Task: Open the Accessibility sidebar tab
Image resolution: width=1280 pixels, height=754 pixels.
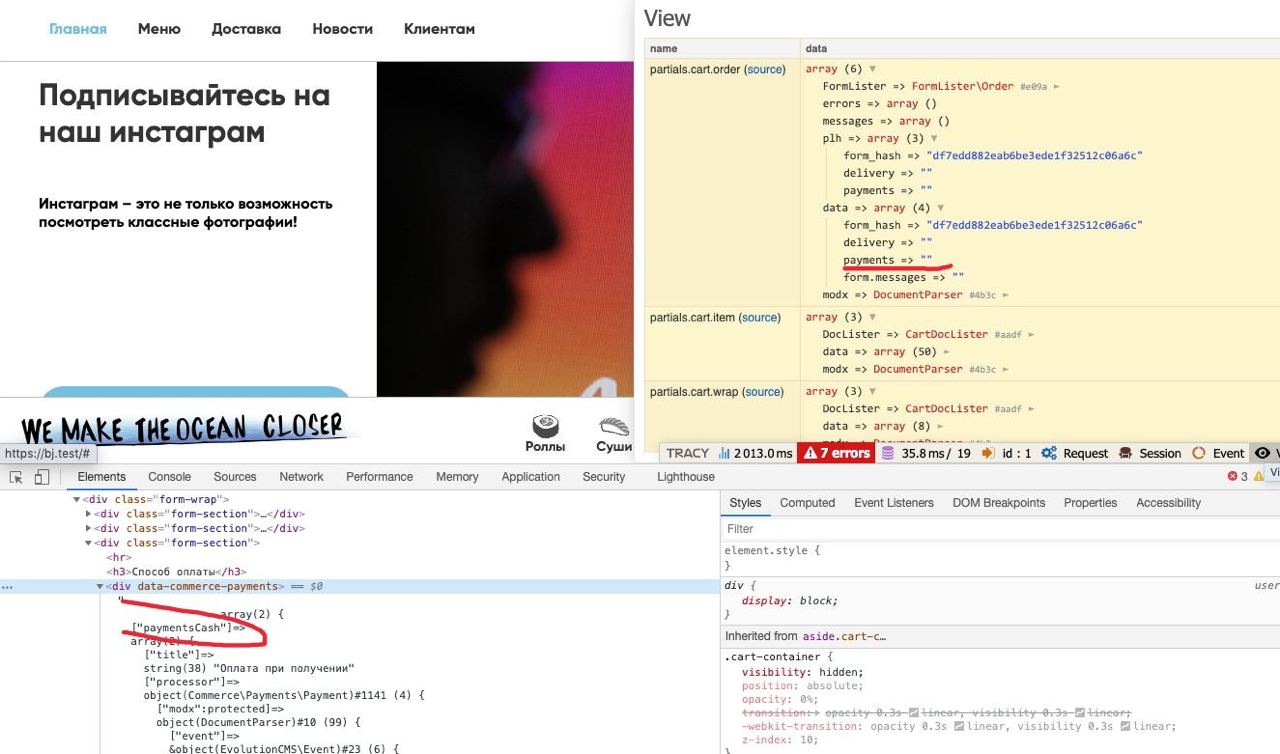Action: (1168, 503)
